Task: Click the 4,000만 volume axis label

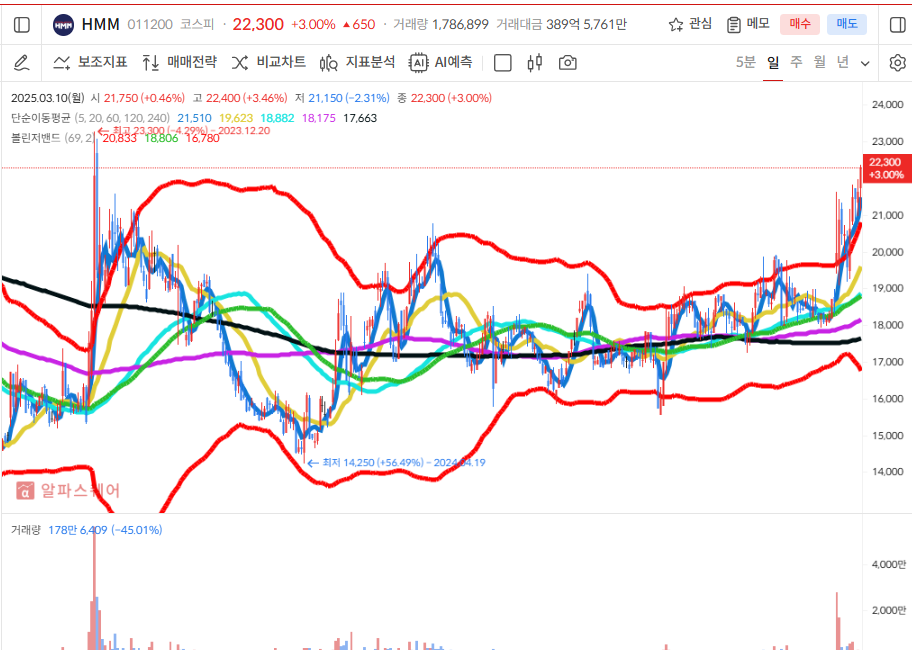Action: click(889, 565)
